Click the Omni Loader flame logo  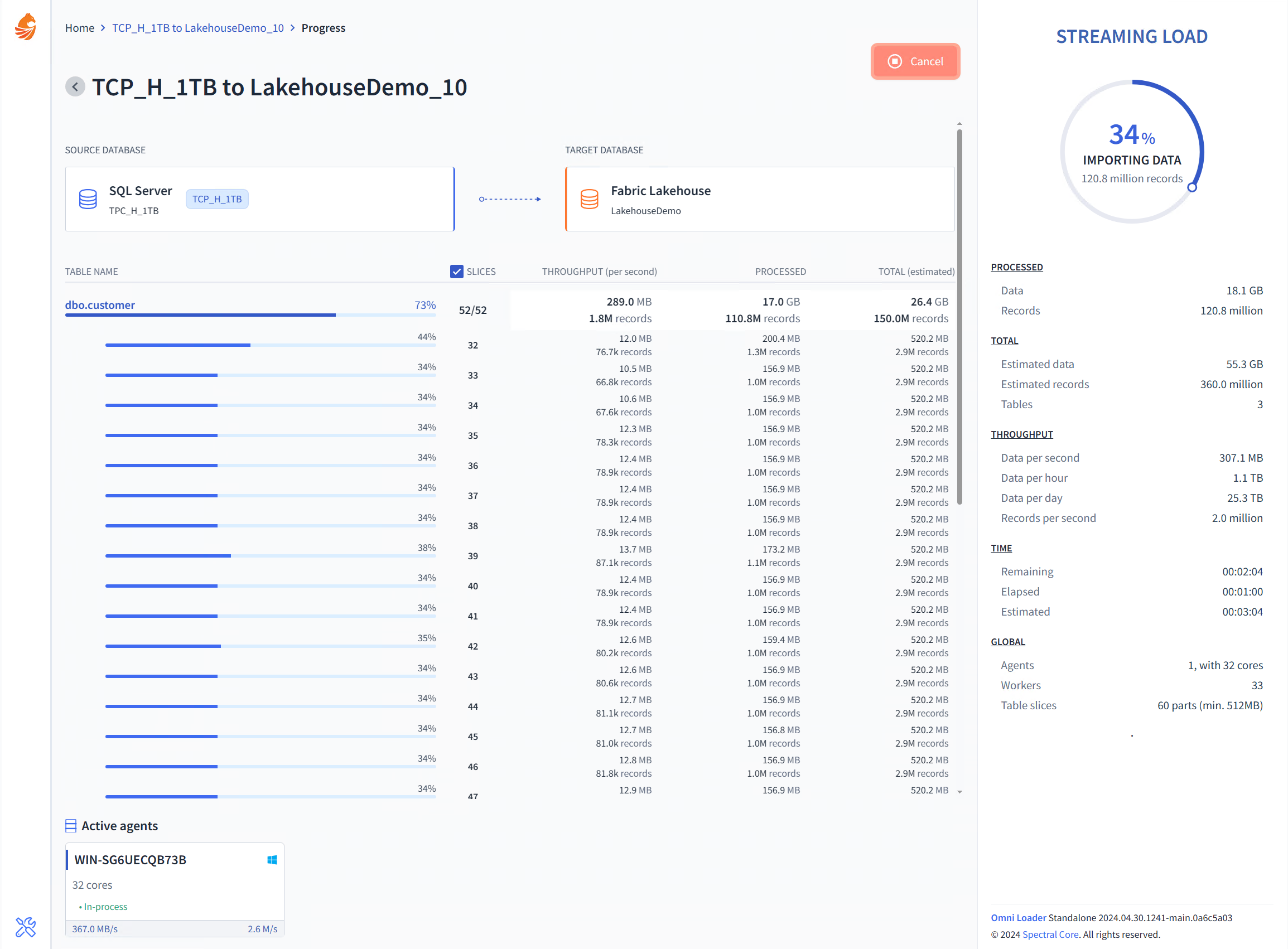pyautogui.click(x=25, y=26)
